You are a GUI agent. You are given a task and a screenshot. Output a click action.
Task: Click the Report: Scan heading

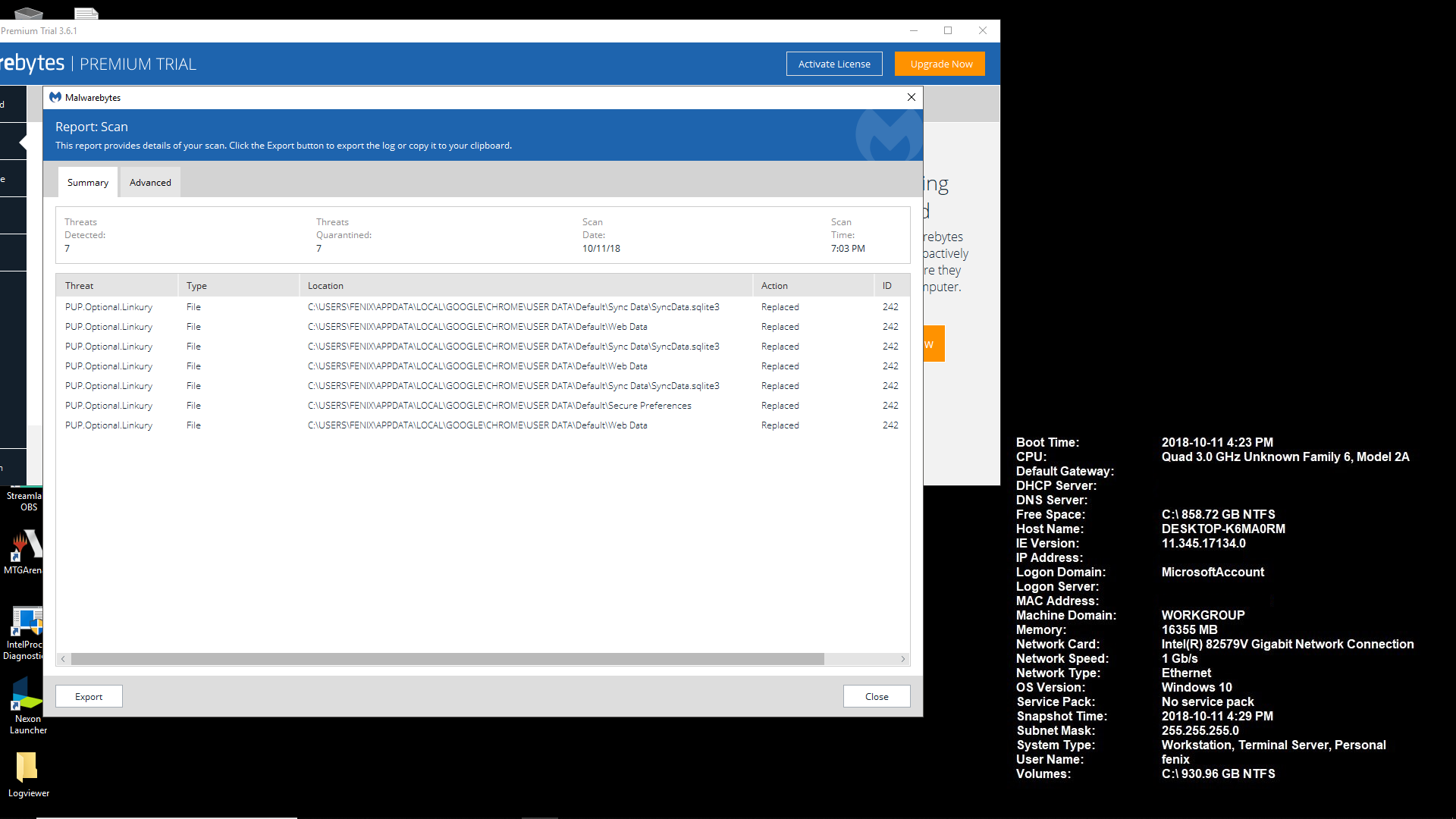(92, 127)
